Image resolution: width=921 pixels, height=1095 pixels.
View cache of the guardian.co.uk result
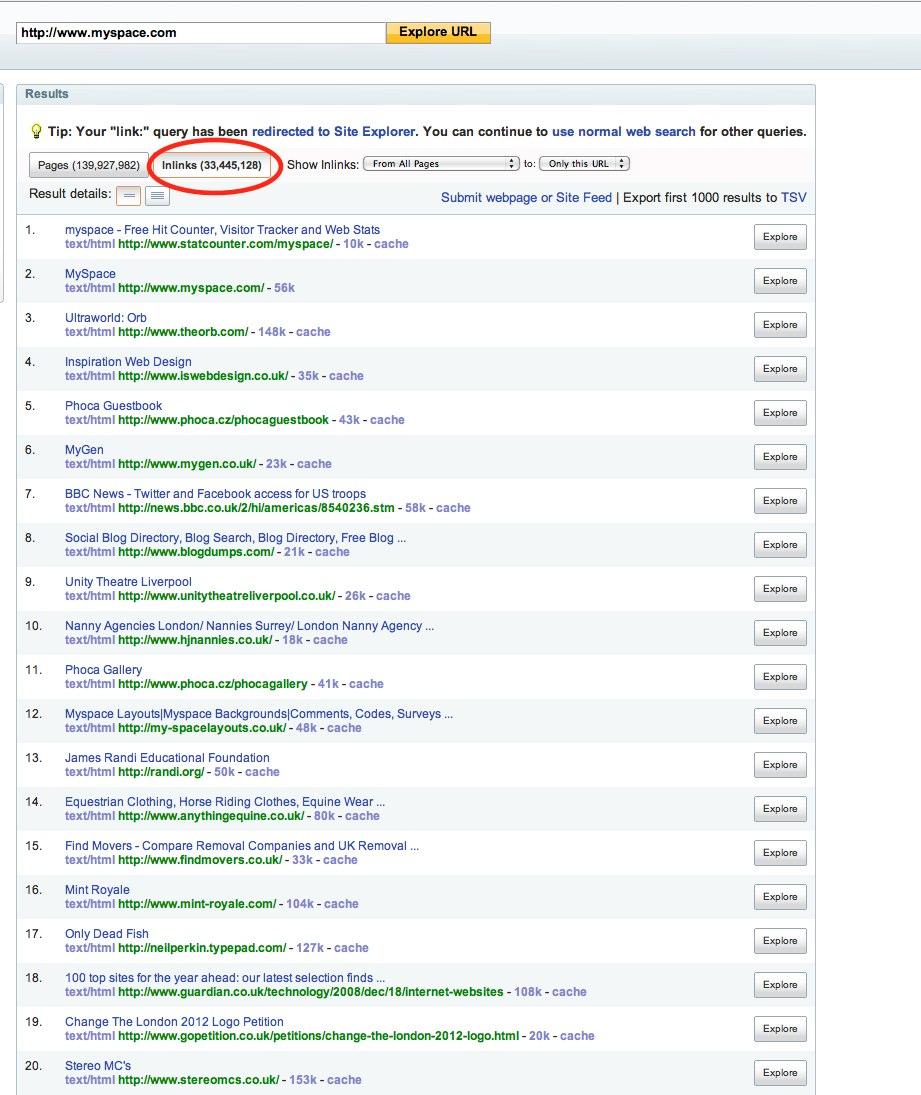[569, 992]
